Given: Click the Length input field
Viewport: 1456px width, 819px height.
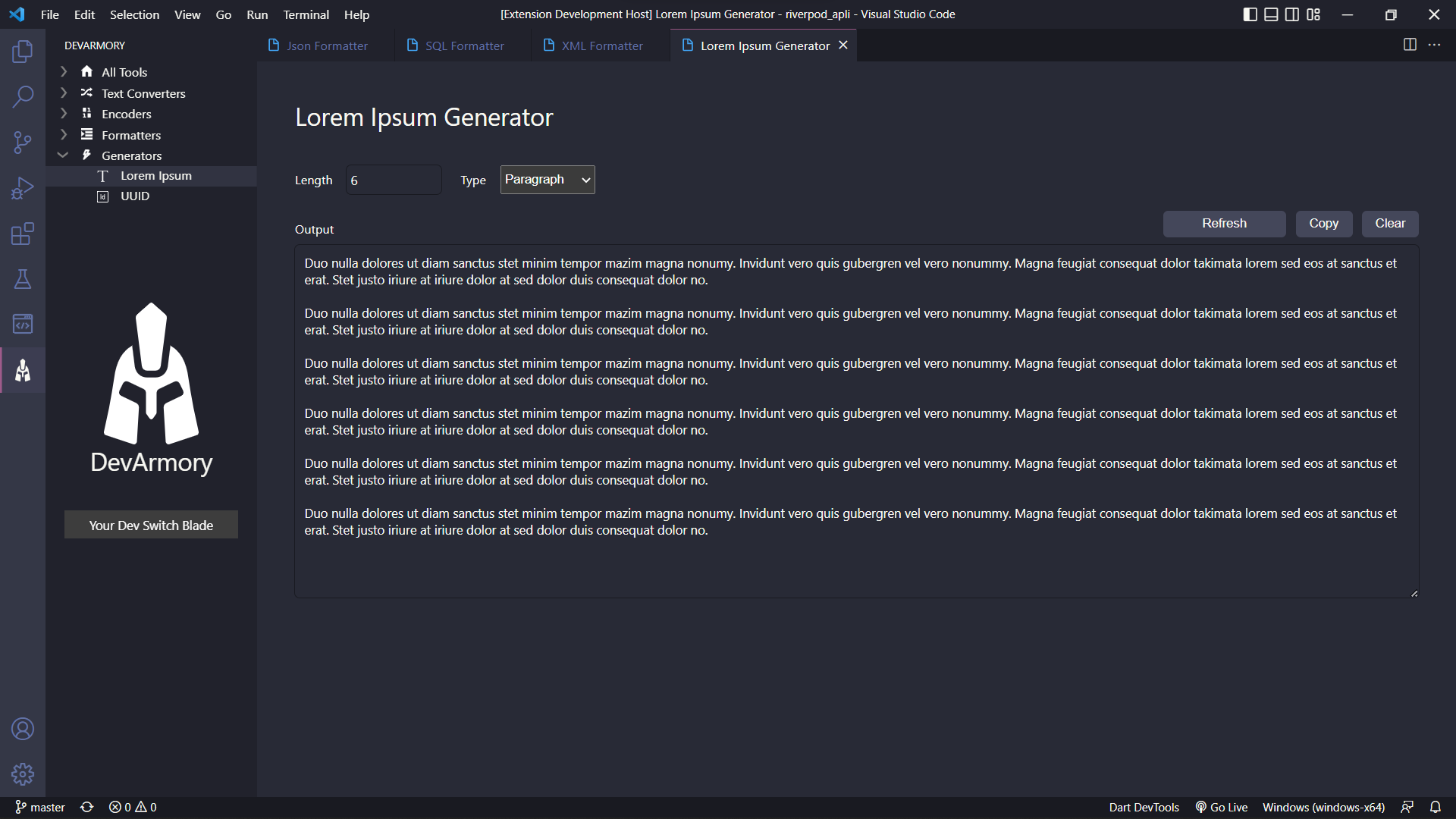Looking at the screenshot, I should (x=394, y=180).
